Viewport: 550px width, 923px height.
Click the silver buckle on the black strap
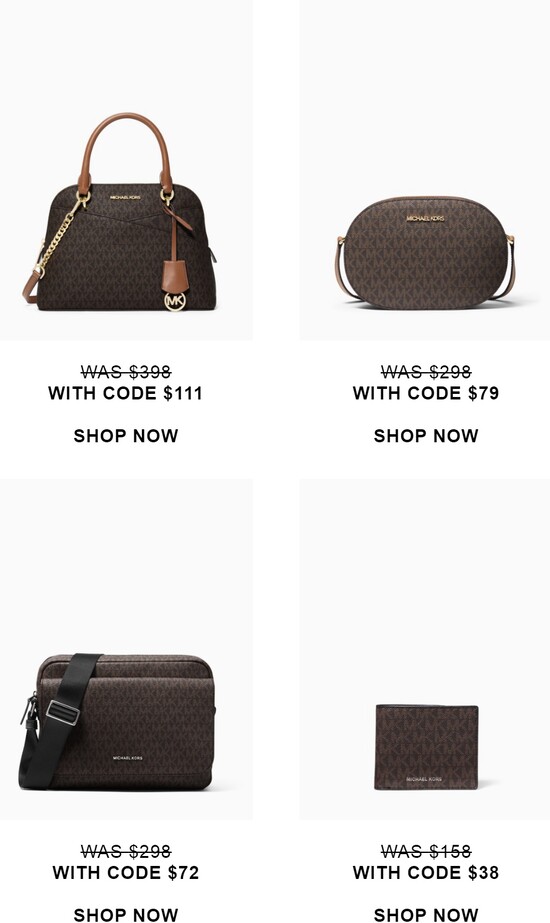pos(63,712)
